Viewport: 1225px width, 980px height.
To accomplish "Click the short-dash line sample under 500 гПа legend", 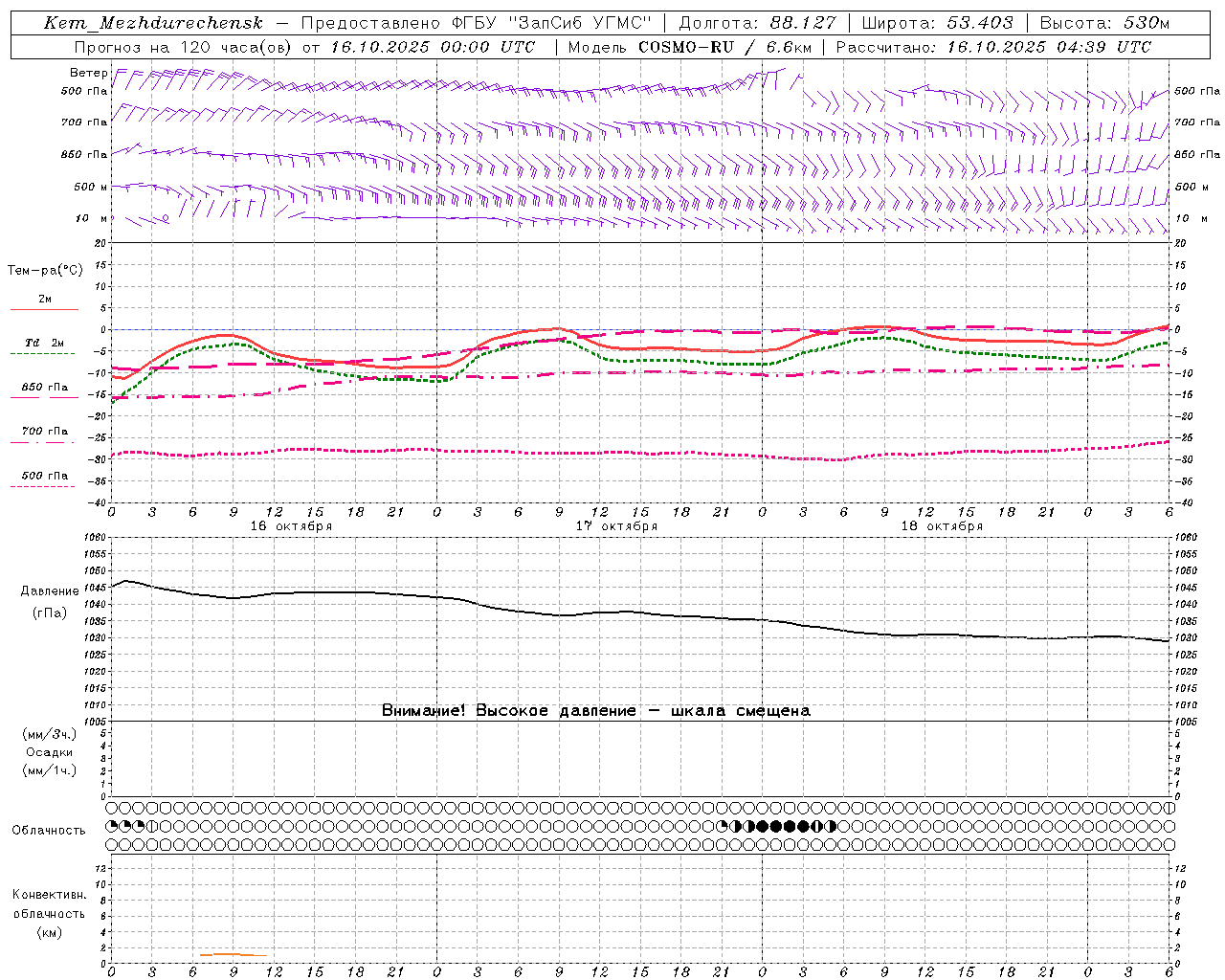I will pos(43,486).
